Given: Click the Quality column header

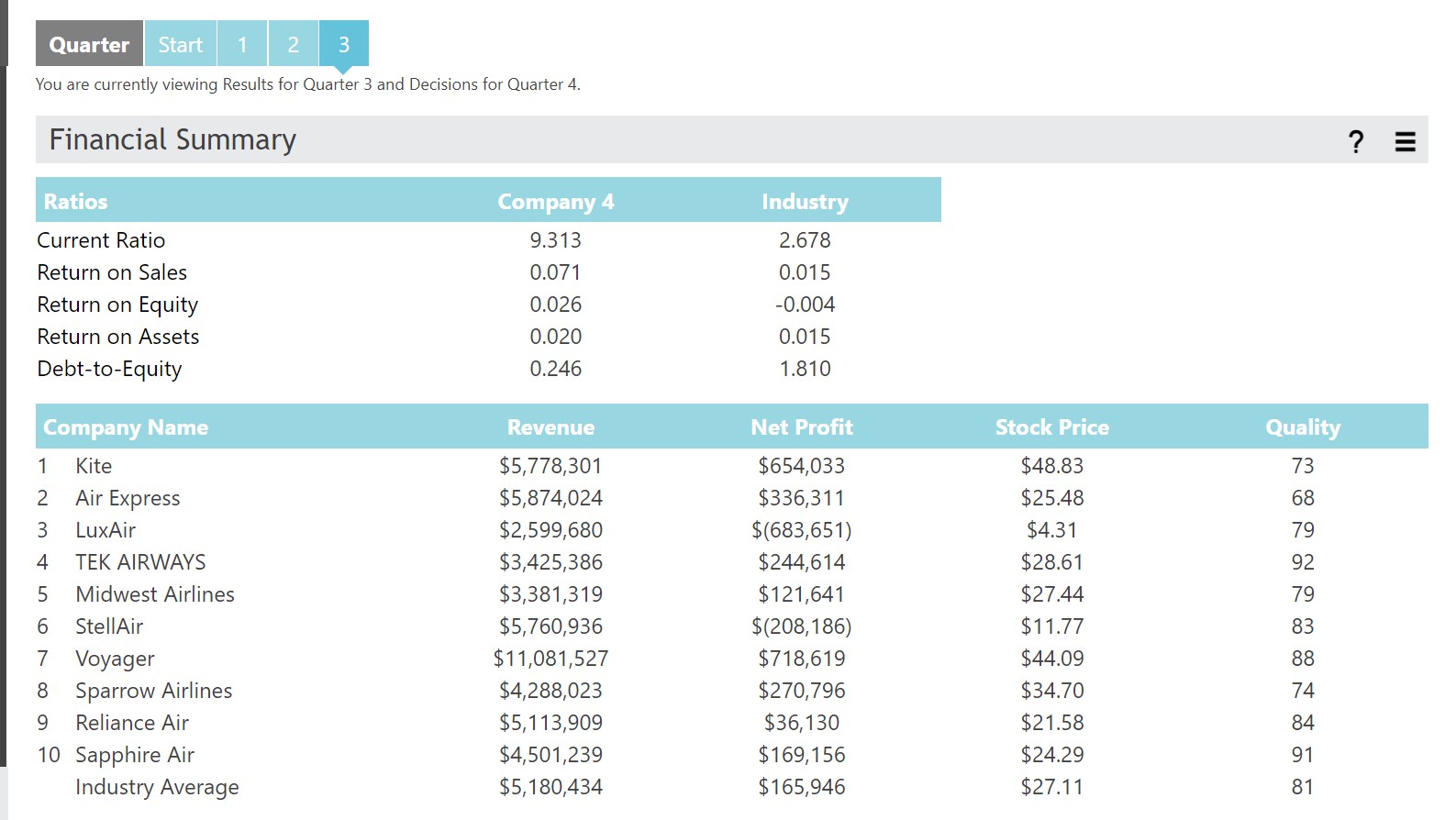Looking at the screenshot, I should point(1303,427).
